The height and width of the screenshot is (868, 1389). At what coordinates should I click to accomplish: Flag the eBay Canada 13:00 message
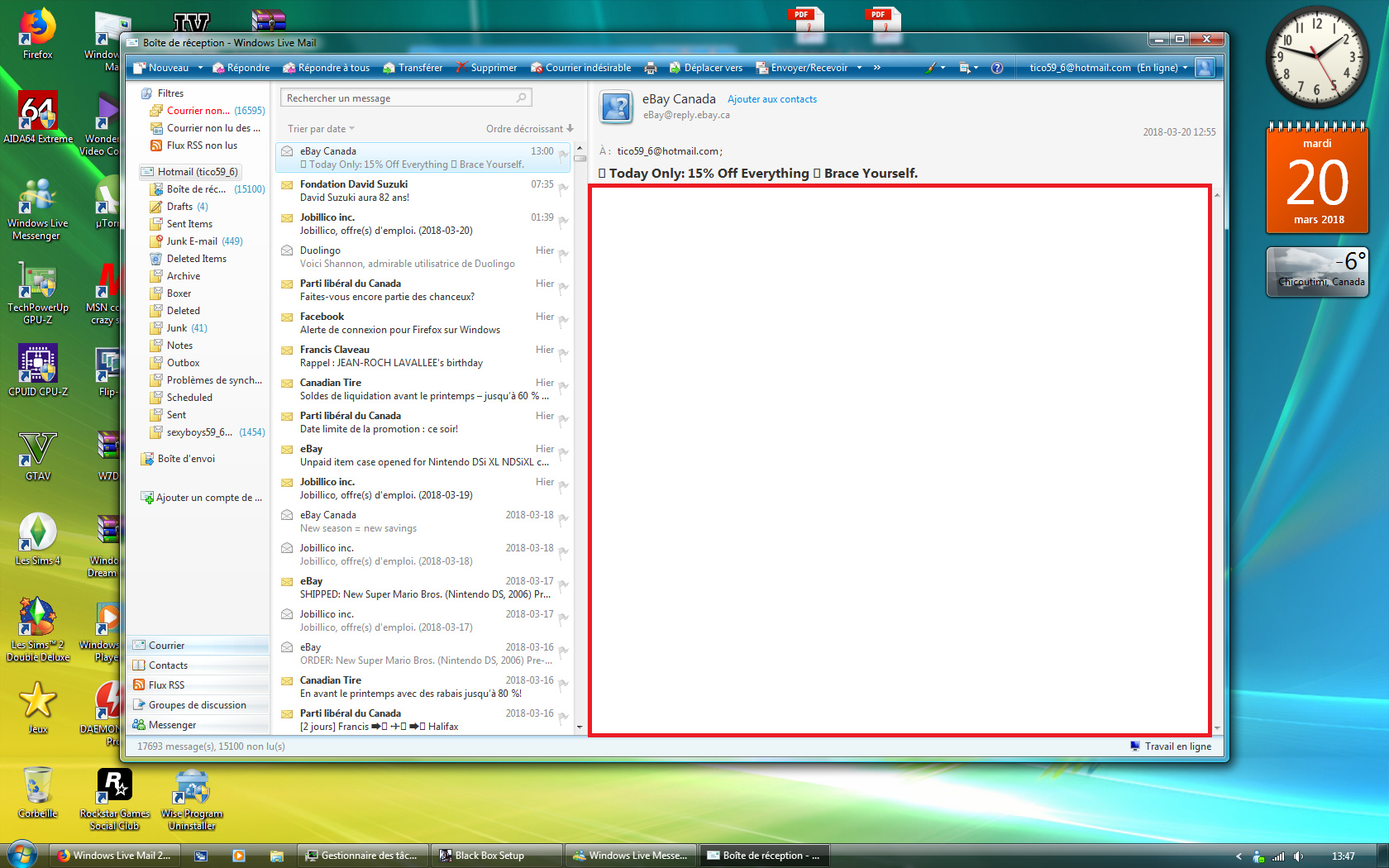tap(564, 155)
